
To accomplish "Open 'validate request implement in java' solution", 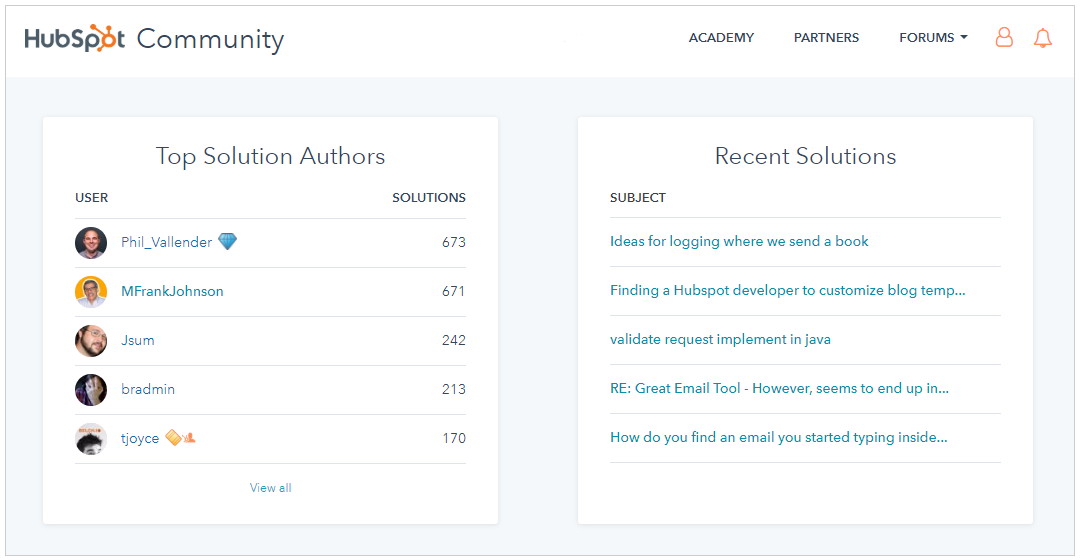I will 720,339.
